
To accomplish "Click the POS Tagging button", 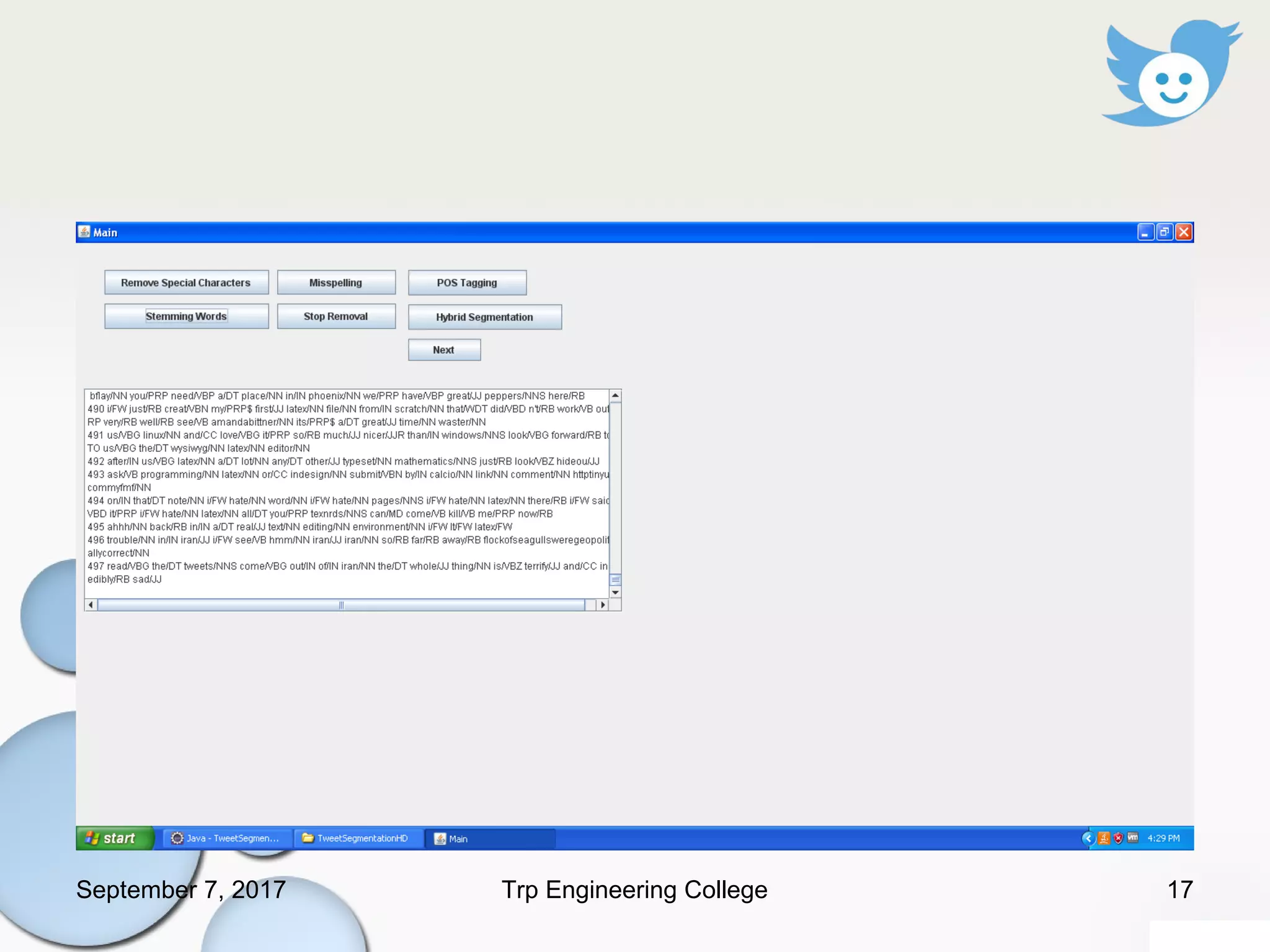I will pyautogui.click(x=467, y=283).
